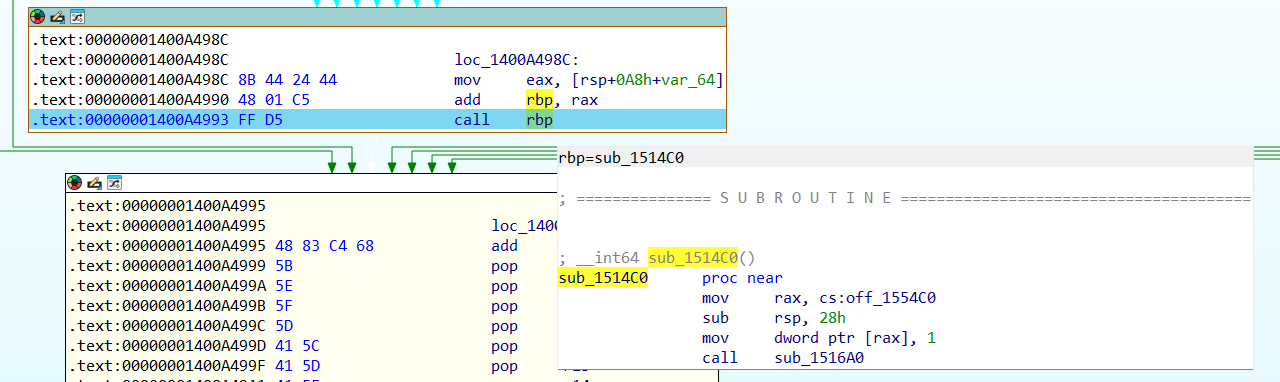Click the graph group icon on loc_1400A498C node
Image resolution: width=1280 pixels, height=382 pixels.
(77, 17)
